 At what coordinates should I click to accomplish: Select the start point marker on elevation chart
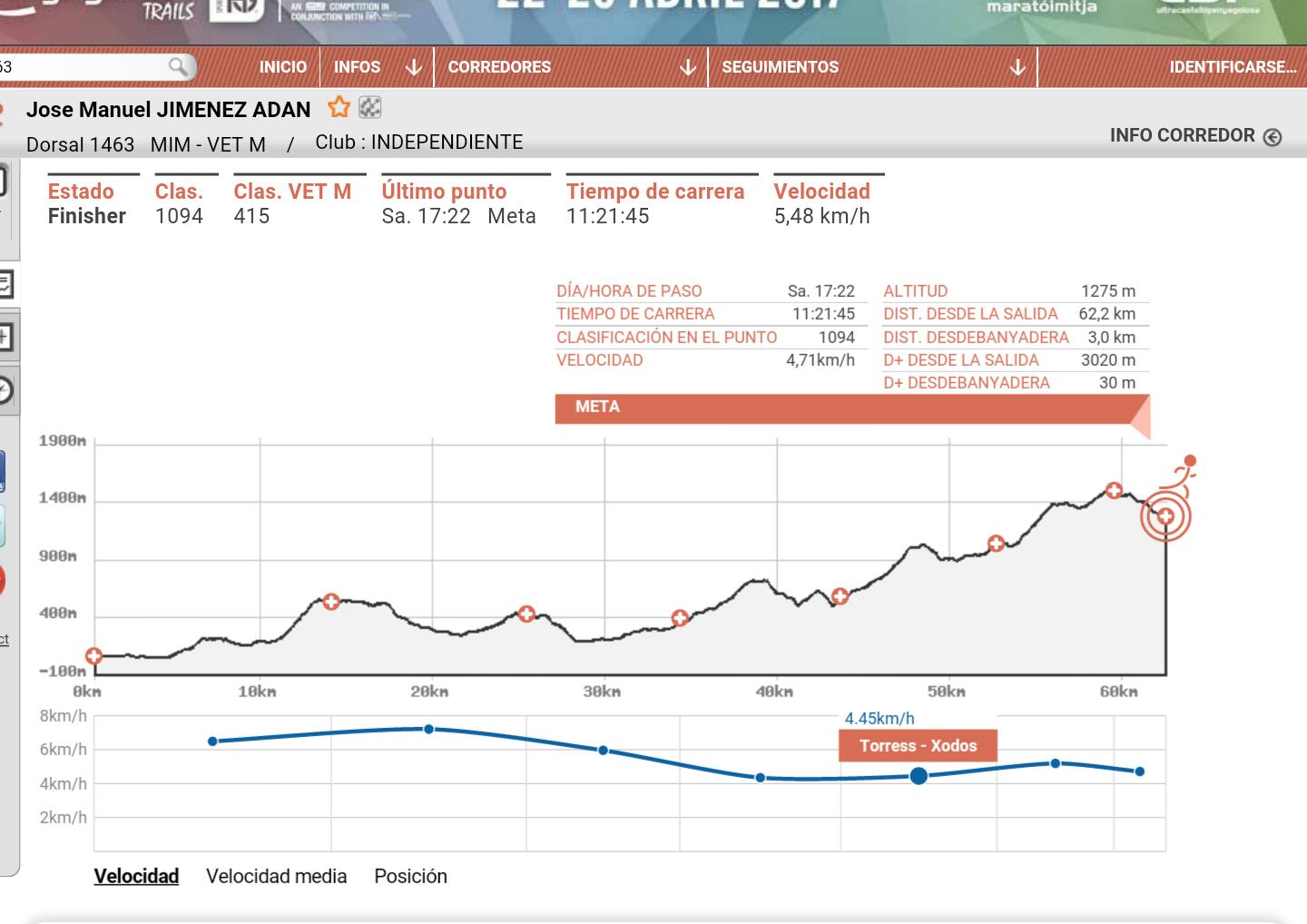[93, 656]
